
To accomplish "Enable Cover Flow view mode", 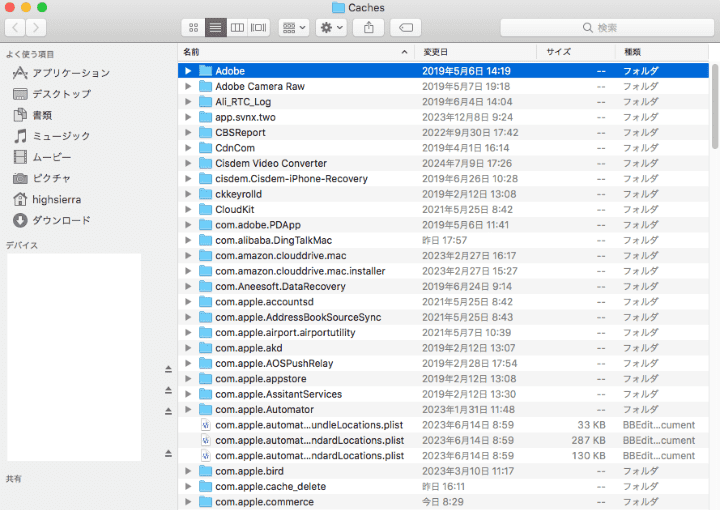I will 259,27.
